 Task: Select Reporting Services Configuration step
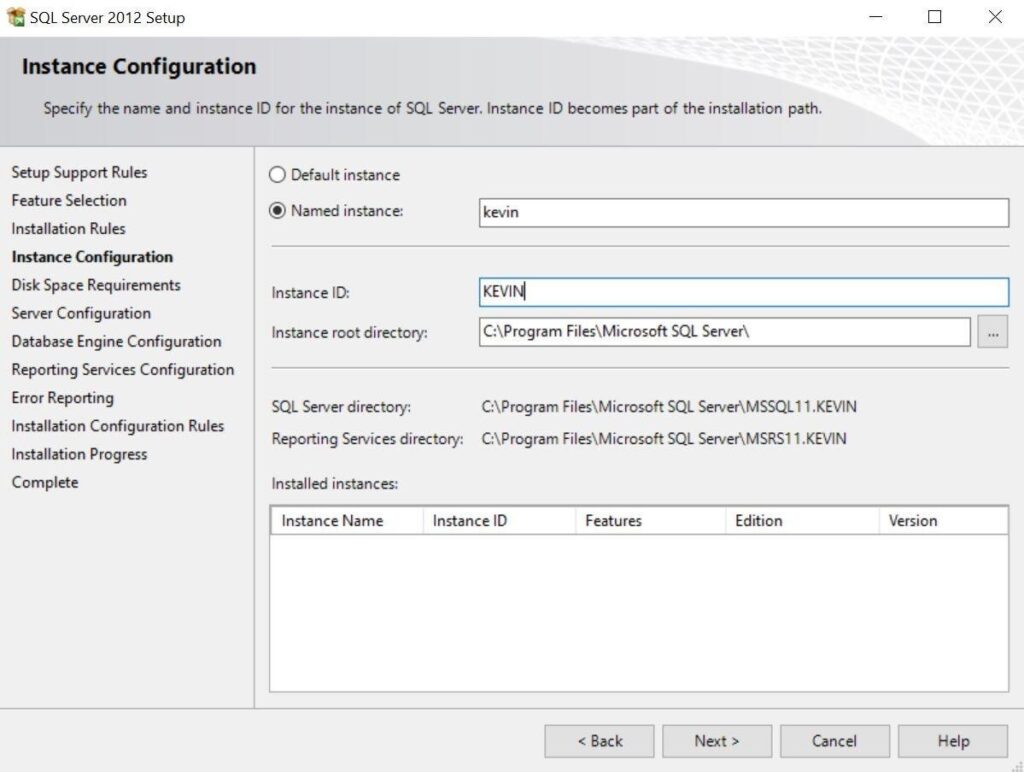tap(123, 369)
